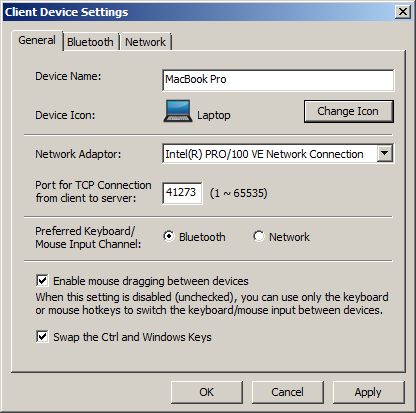Select the Network input channel radio button
The height and width of the screenshot is (413, 416).
(x=259, y=236)
